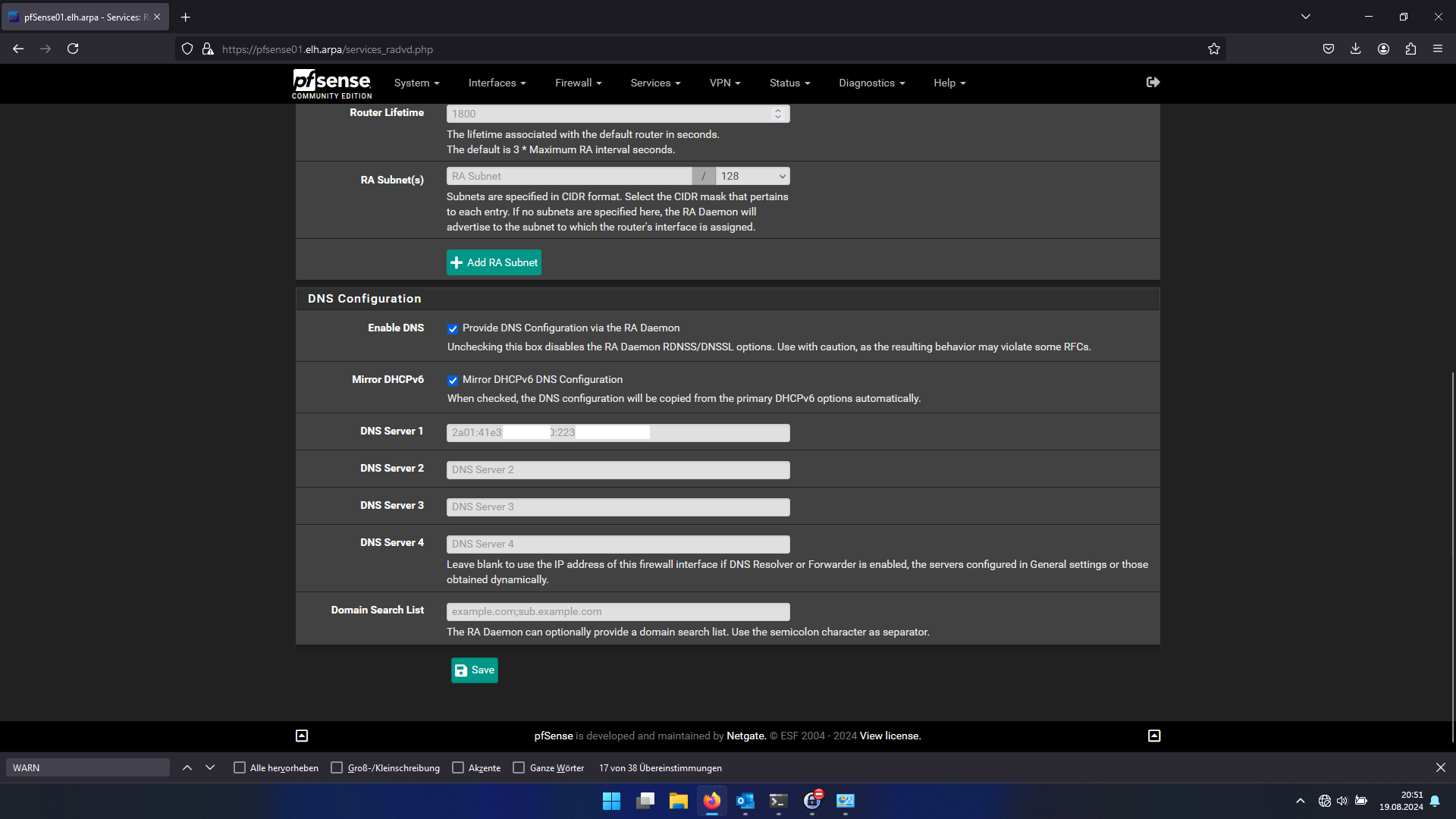Viewport: 1456px width, 819px height.
Task: Click the Add RA Subnet button
Action: (494, 262)
